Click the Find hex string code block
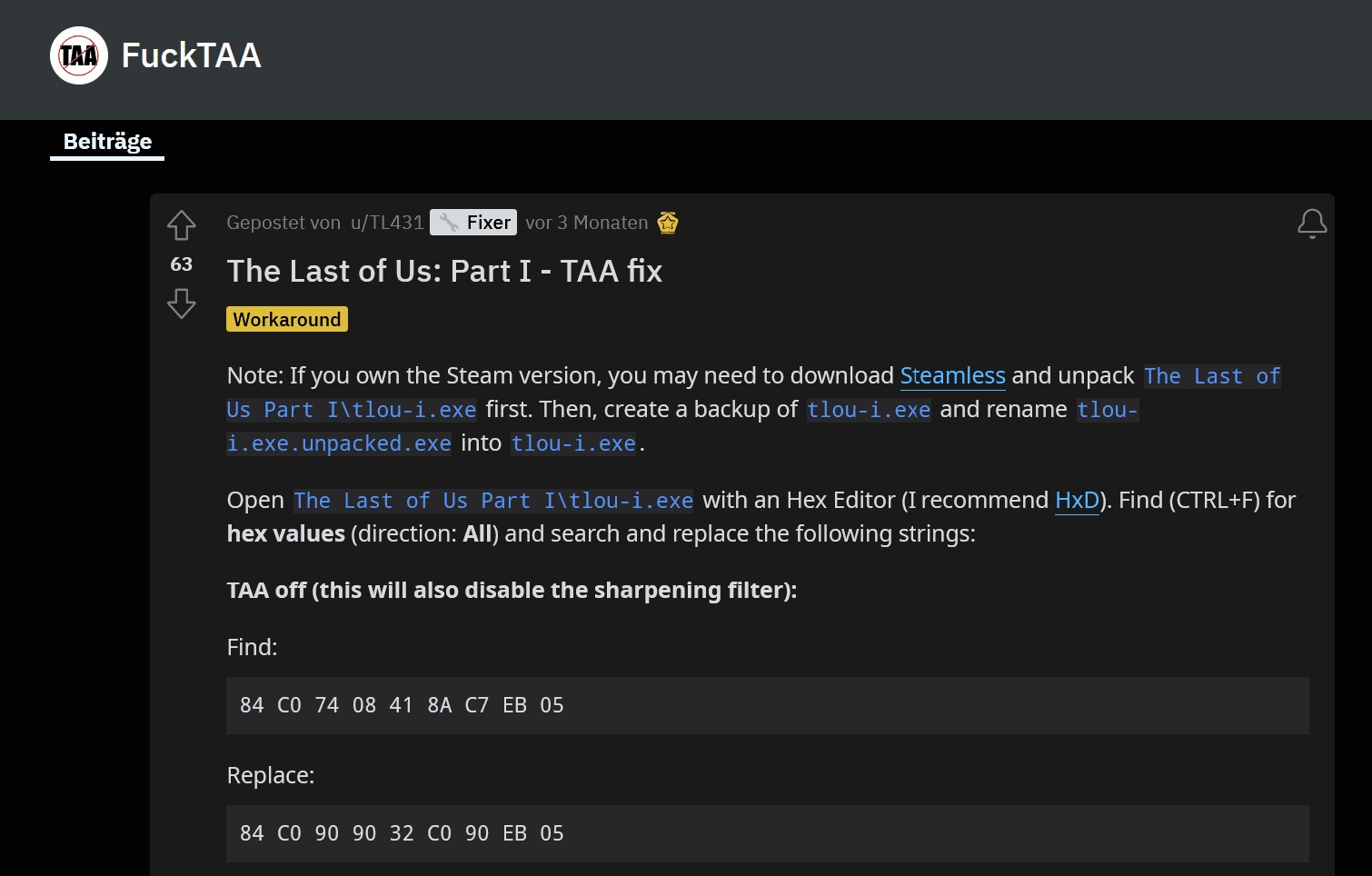 click(x=768, y=705)
